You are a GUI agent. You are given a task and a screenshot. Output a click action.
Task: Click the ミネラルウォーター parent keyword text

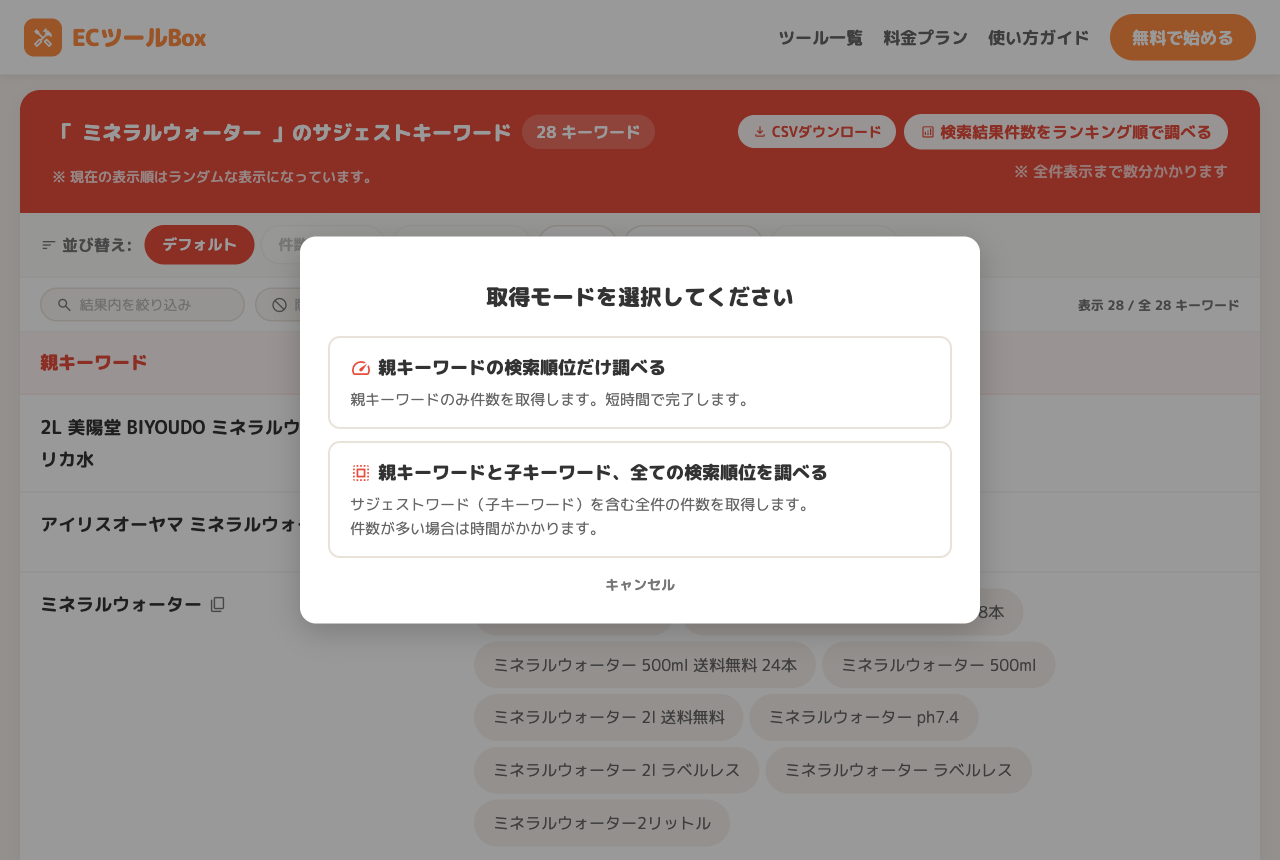[121, 604]
